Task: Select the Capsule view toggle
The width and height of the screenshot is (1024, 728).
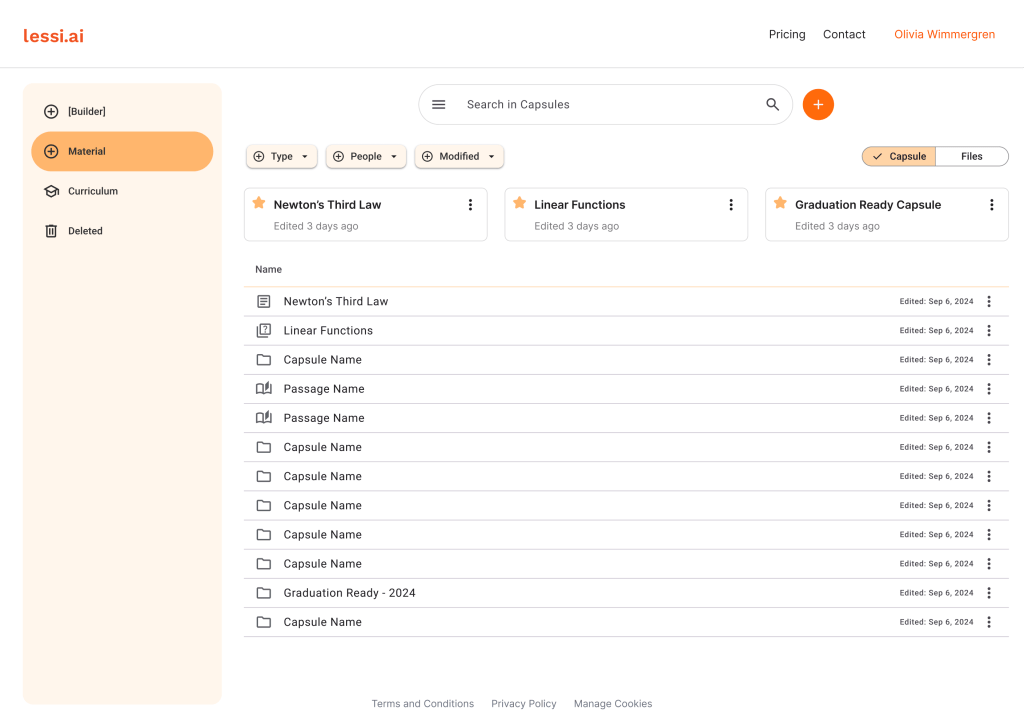Action: [899, 156]
